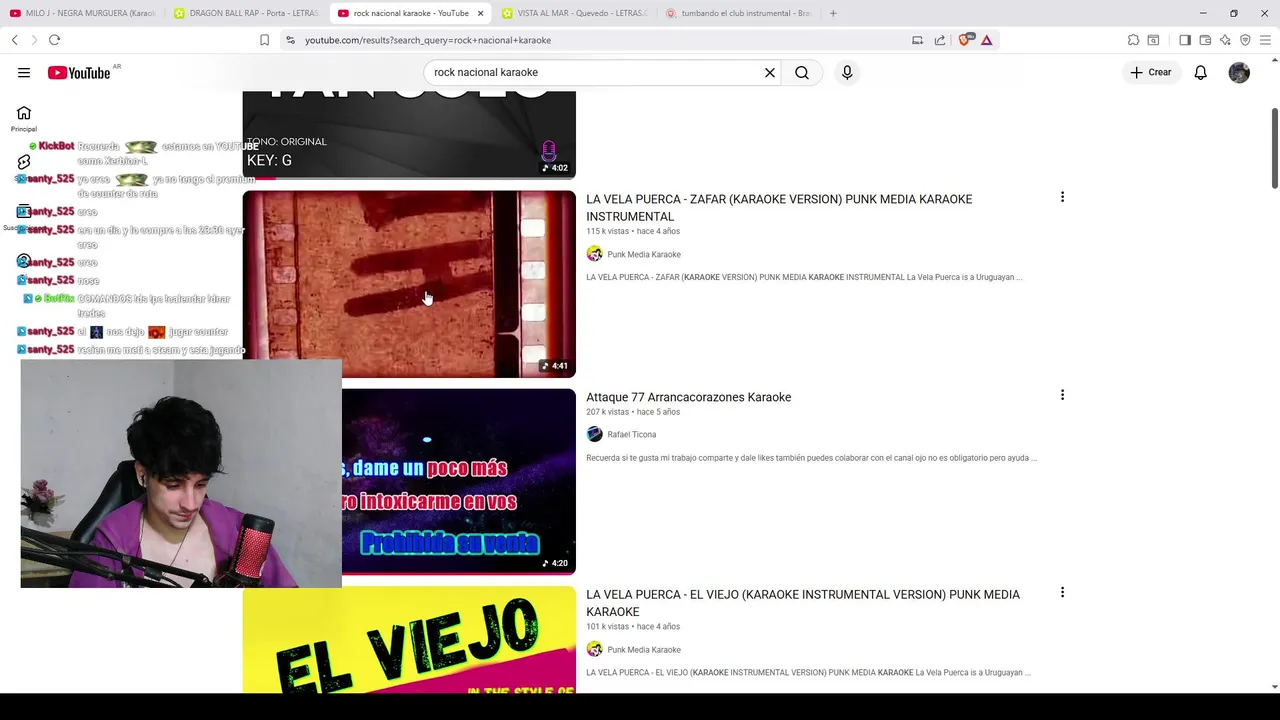
Task: Start voice search with the microphone
Action: (847, 72)
